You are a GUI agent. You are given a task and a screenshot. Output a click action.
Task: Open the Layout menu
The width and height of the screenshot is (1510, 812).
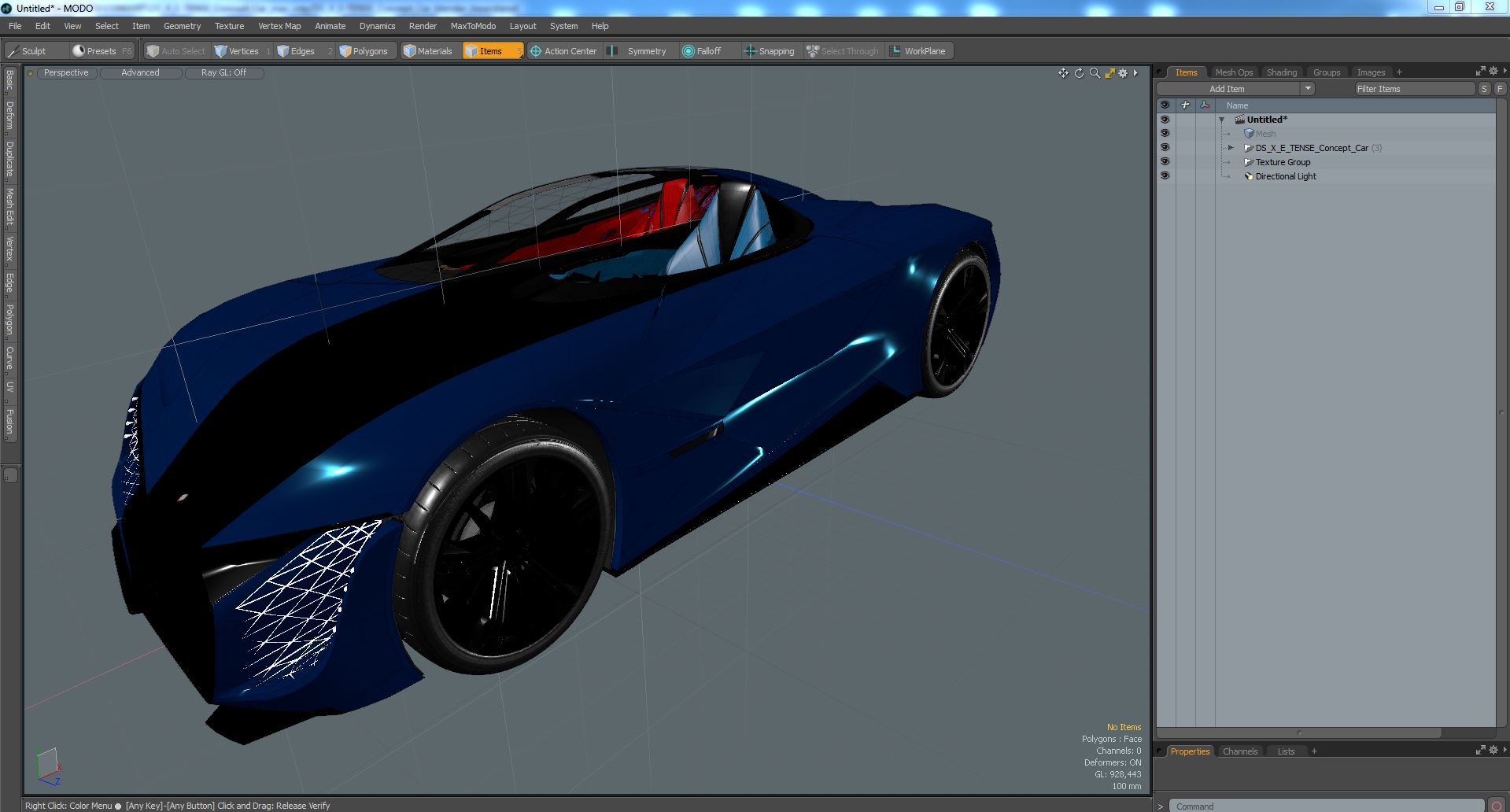(522, 26)
